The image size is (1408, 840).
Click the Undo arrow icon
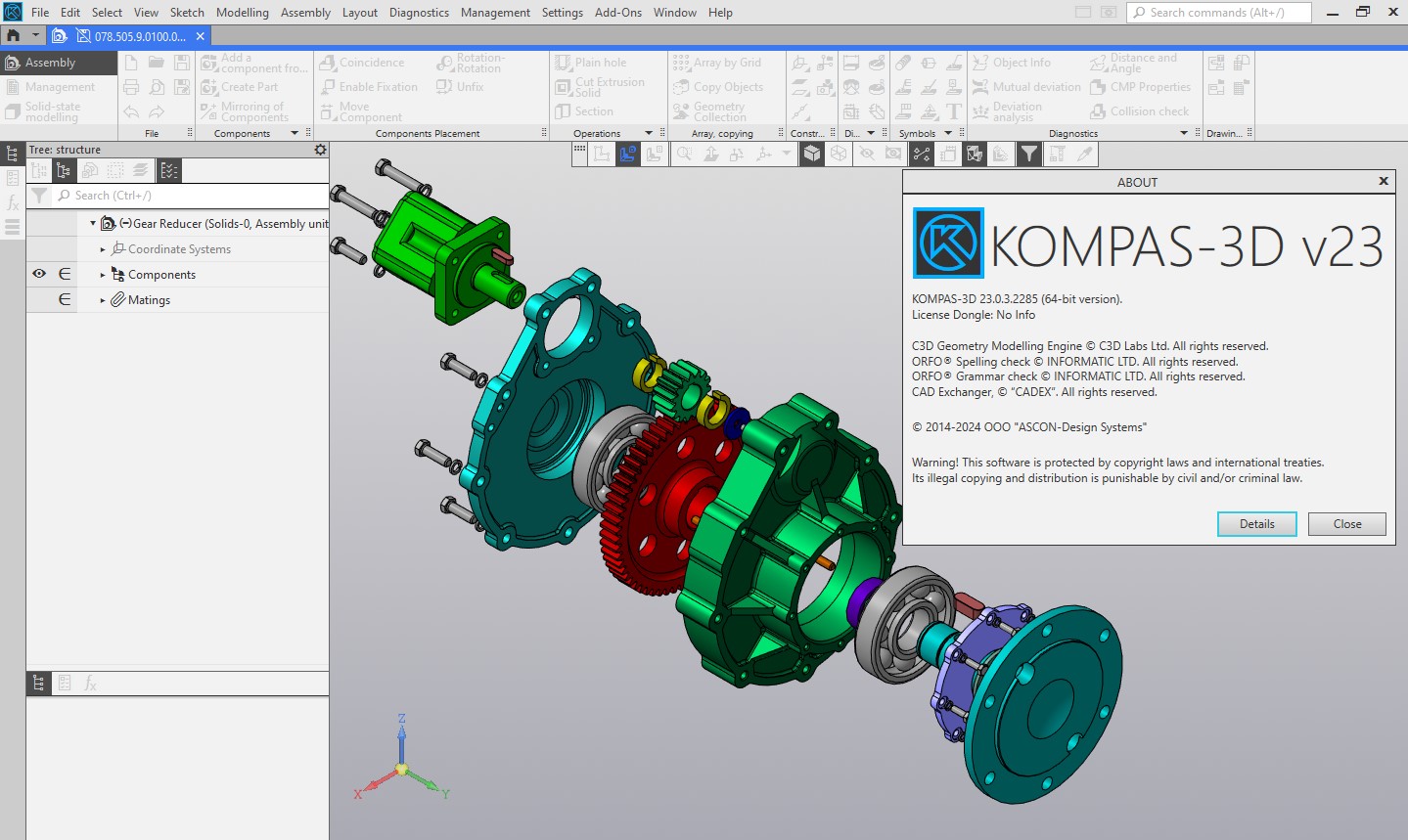pos(131,111)
